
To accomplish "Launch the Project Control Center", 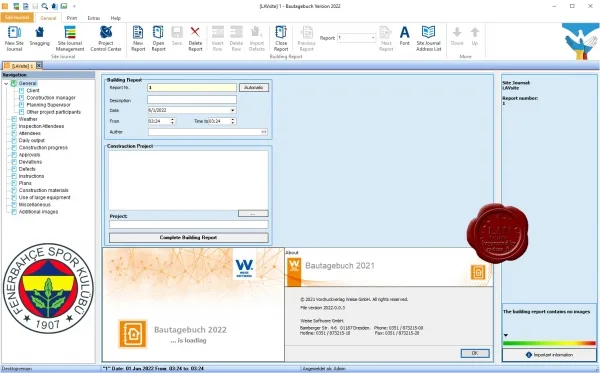I will pyautogui.click(x=106, y=33).
